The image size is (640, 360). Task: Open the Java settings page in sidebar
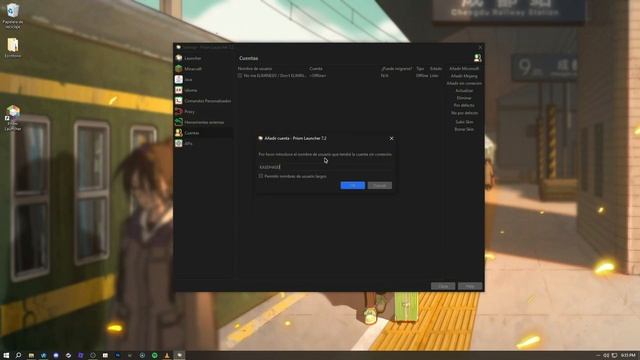tap(204, 80)
